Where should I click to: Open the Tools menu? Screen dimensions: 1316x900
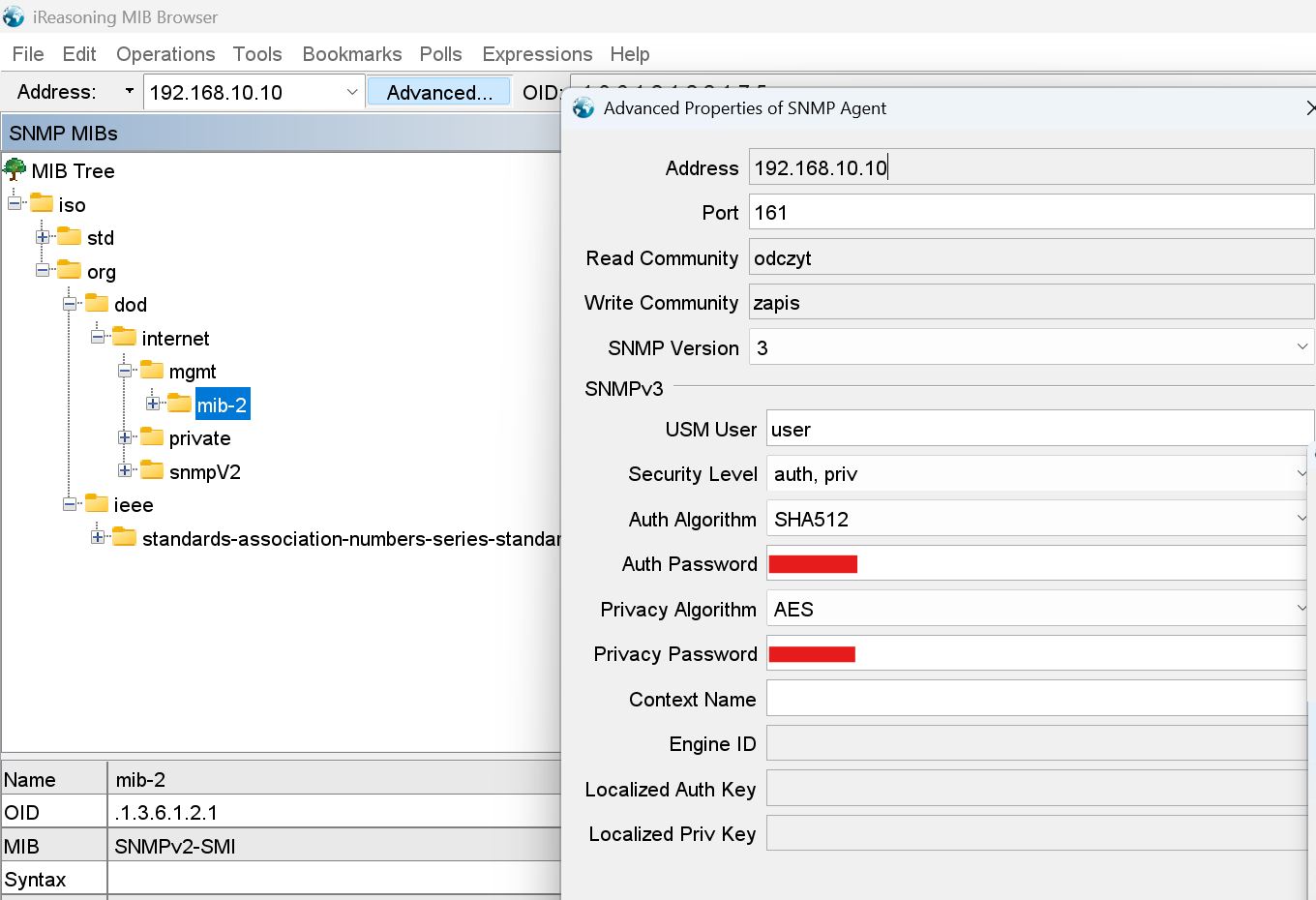tap(257, 54)
